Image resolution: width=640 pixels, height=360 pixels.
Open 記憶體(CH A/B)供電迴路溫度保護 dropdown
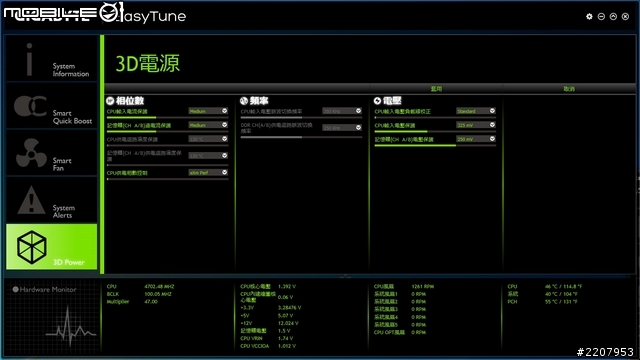pyautogui.click(x=208, y=156)
